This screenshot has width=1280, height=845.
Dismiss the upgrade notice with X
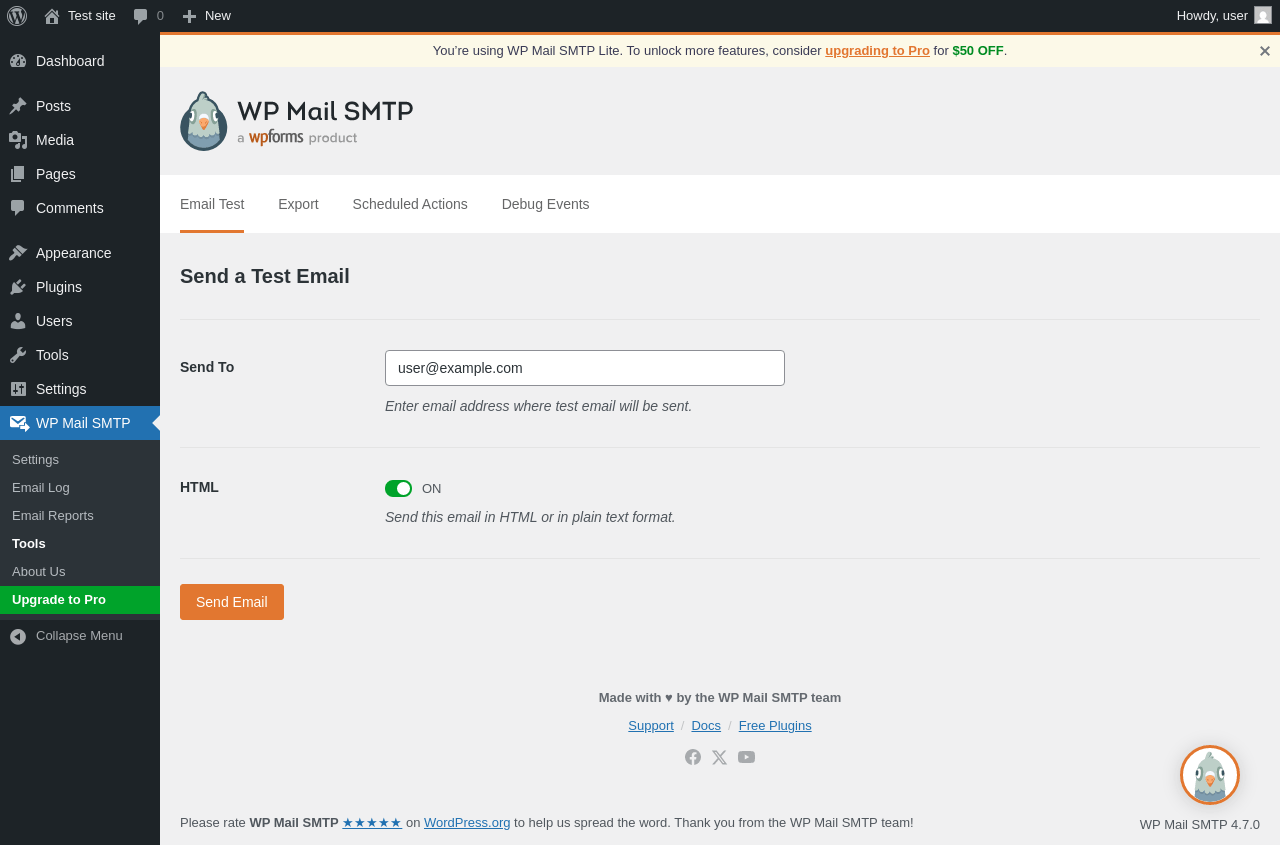(x=1264, y=51)
